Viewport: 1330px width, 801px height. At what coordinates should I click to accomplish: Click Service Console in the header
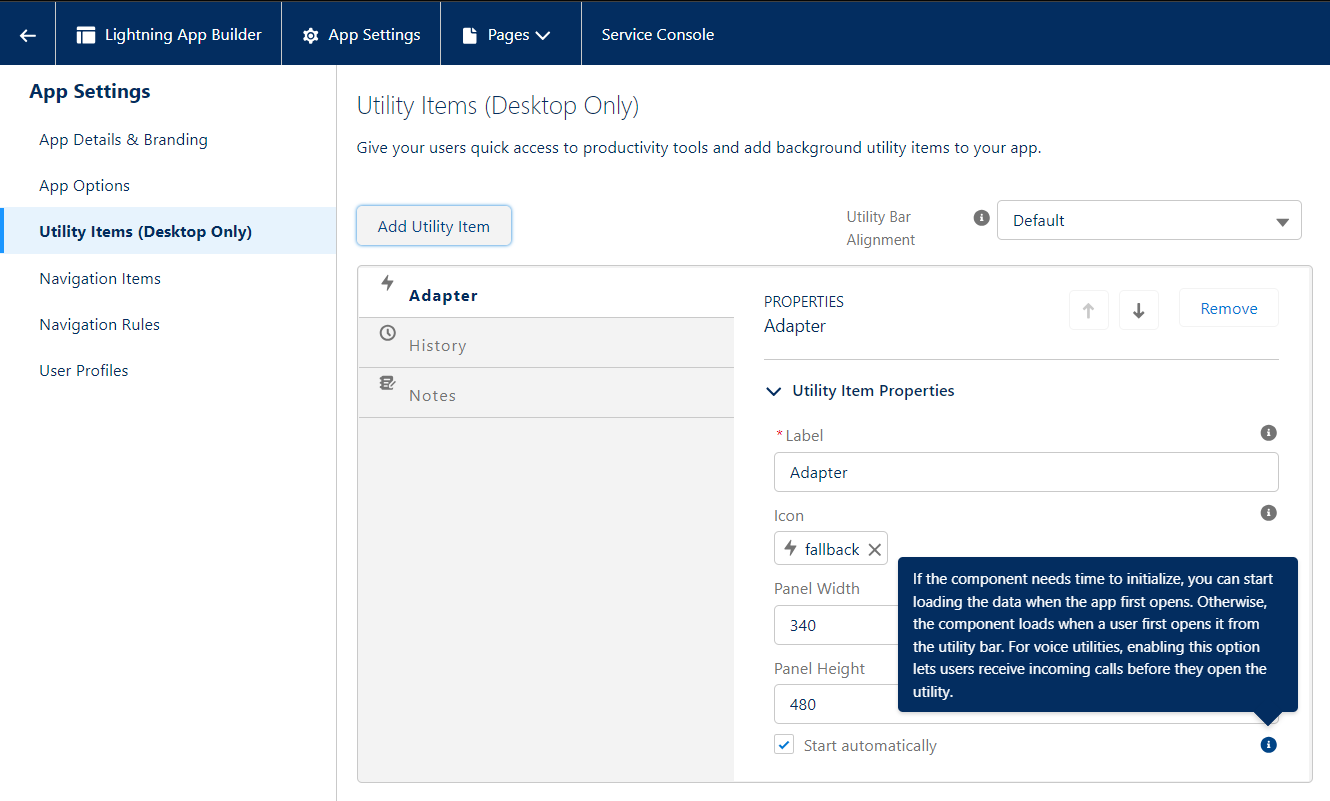(x=658, y=34)
